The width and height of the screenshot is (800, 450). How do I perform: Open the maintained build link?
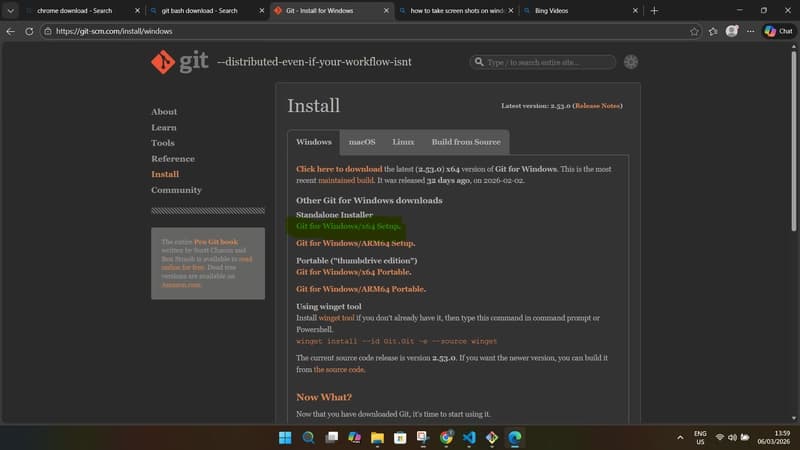pos(346,180)
